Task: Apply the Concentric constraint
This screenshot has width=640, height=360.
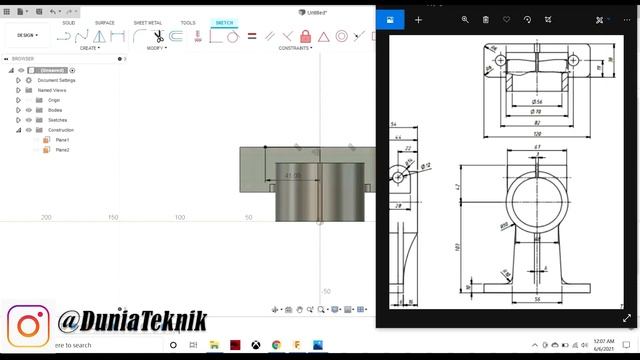Action: click(x=342, y=36)
